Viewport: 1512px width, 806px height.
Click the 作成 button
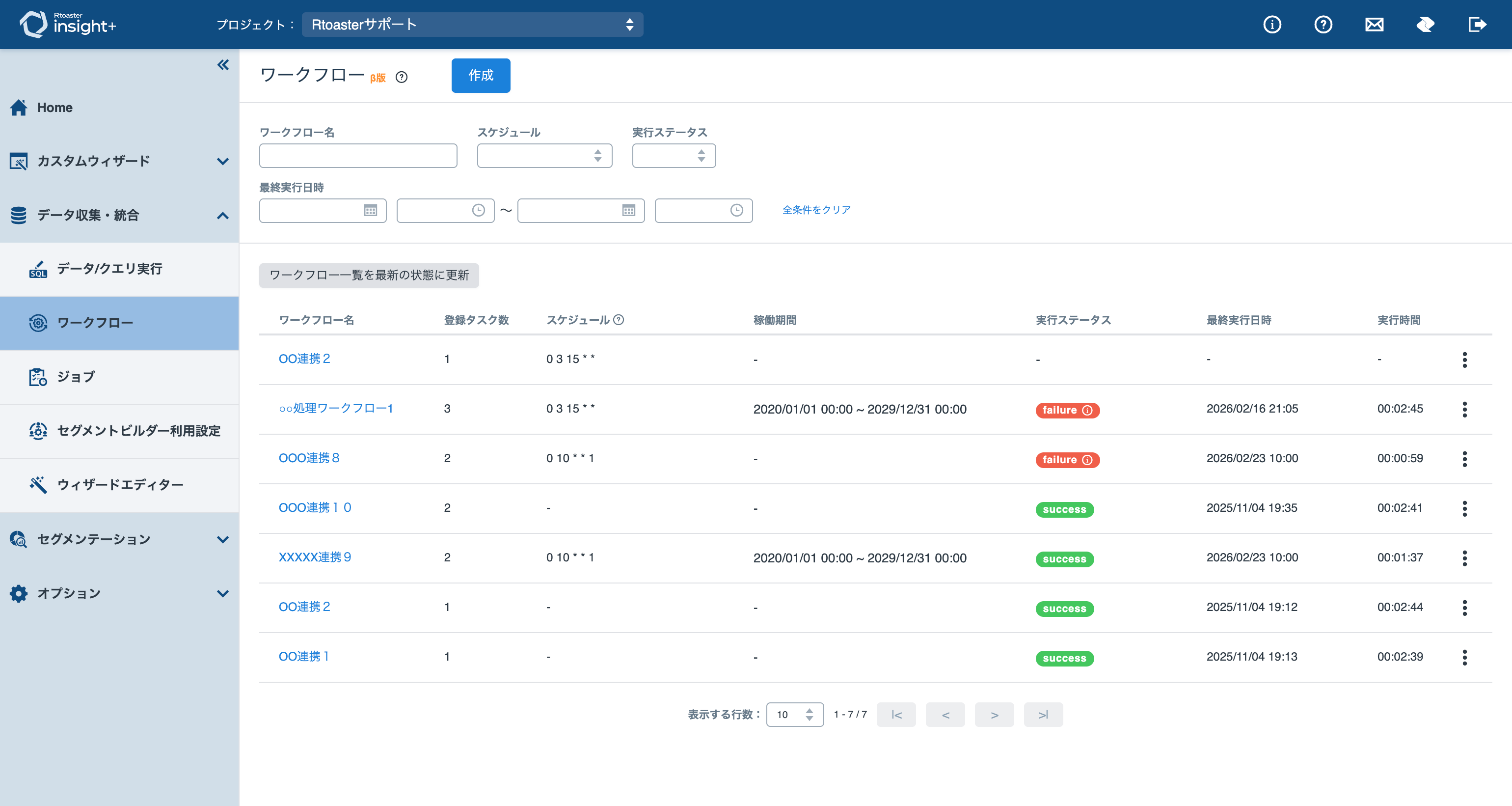click(x=481, y=75)
